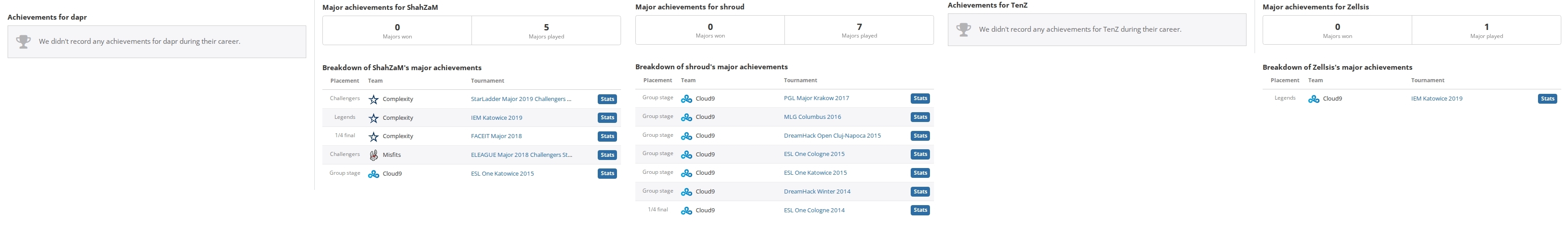Click Stats button for ELEAGUE Major 2018
The height and width of the screenshot is (227, 1568).
pyautogui.click(x=607, y=155)
